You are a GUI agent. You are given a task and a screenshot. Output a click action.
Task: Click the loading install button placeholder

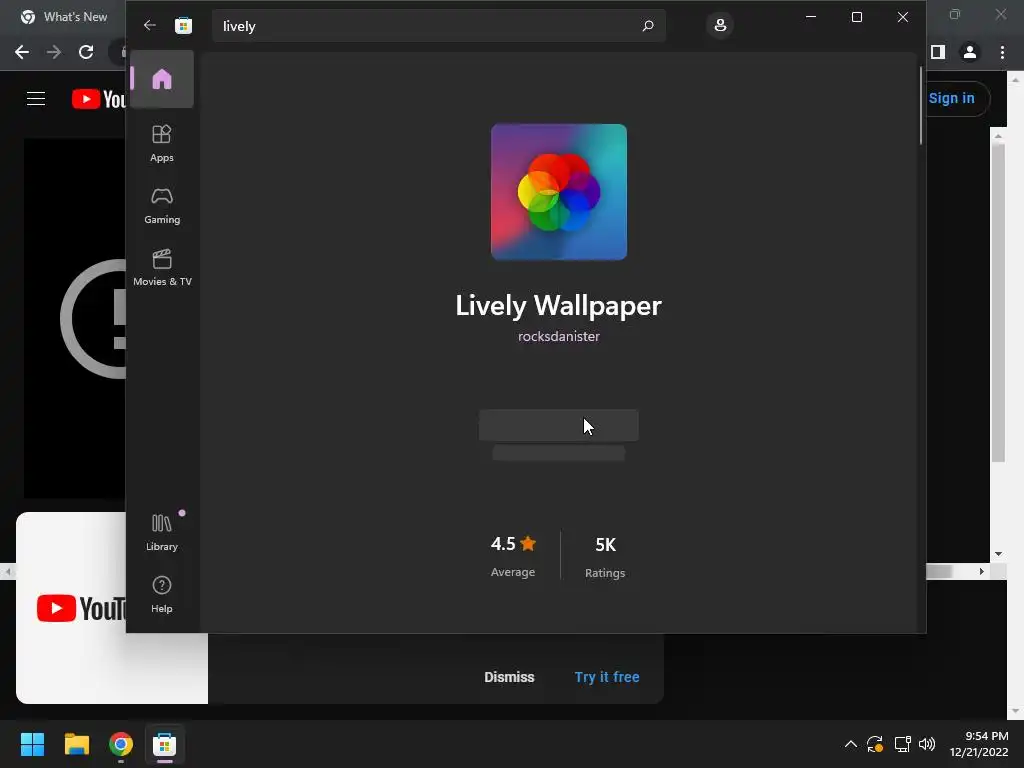click(x=559, y=425)
